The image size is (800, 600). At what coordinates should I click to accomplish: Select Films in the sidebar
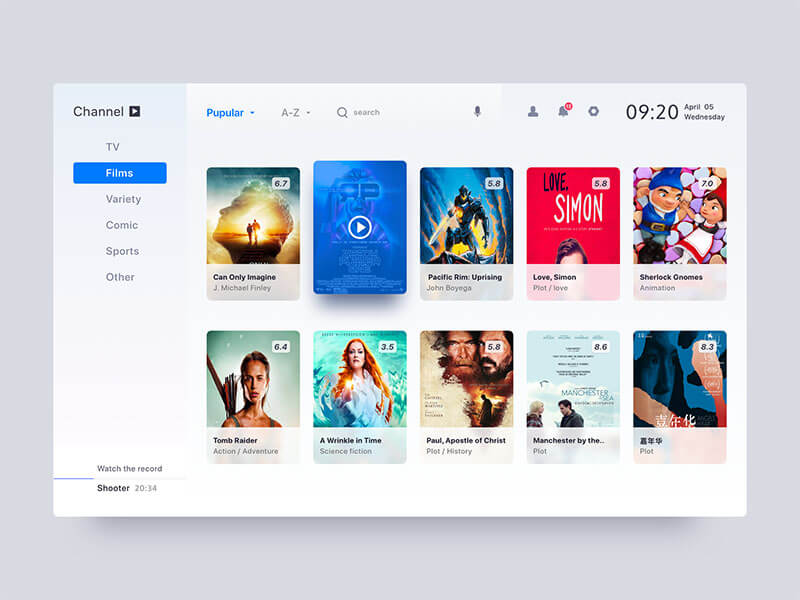click(120, 173)
